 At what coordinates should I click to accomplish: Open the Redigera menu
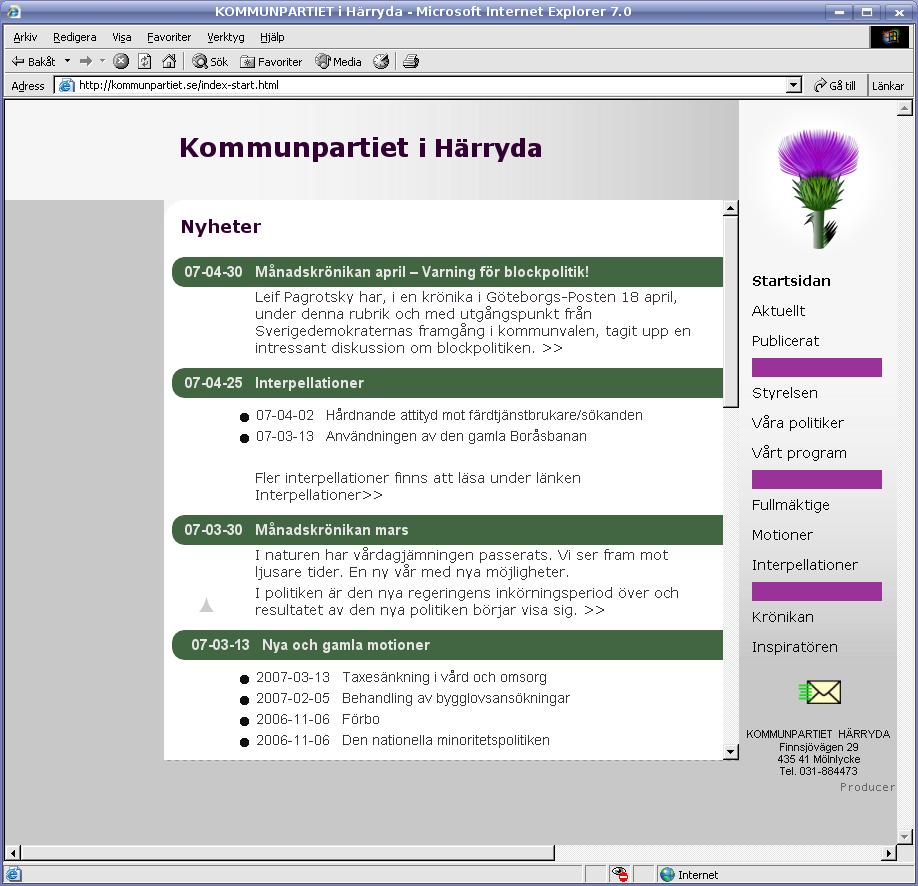(74, 37)
